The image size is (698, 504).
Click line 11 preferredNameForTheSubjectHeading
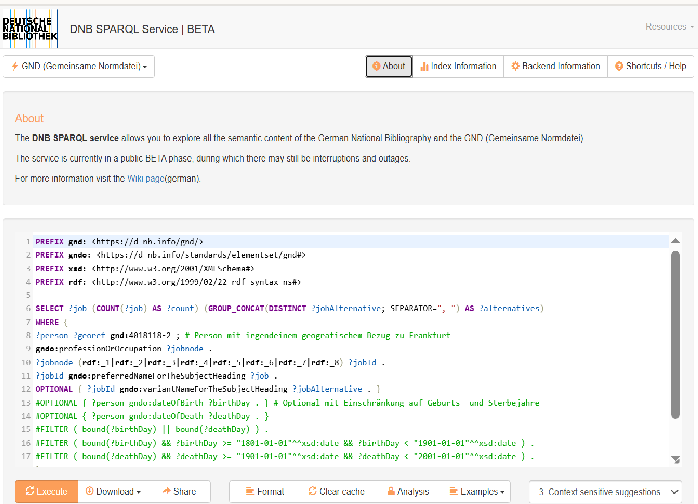(156, 376)
